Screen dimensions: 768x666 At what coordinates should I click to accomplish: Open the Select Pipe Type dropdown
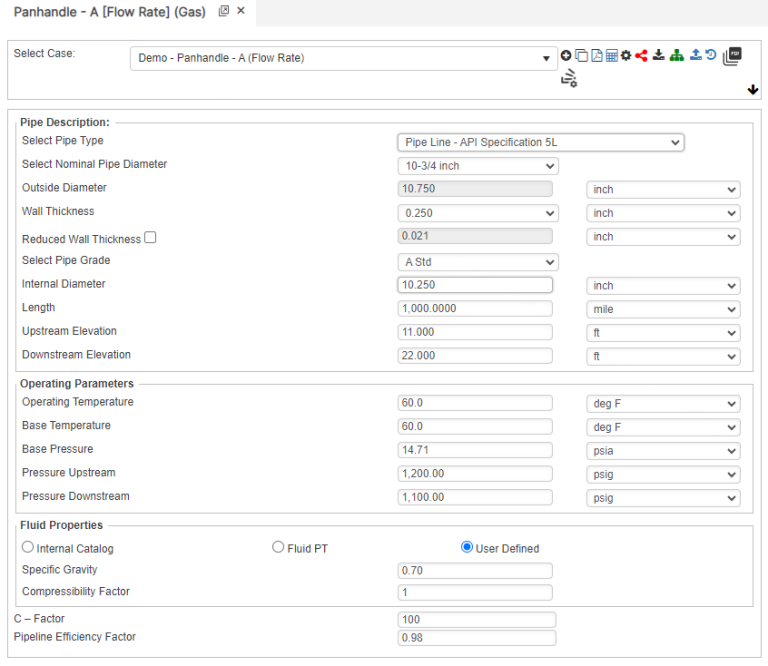(x=541, y=143)
